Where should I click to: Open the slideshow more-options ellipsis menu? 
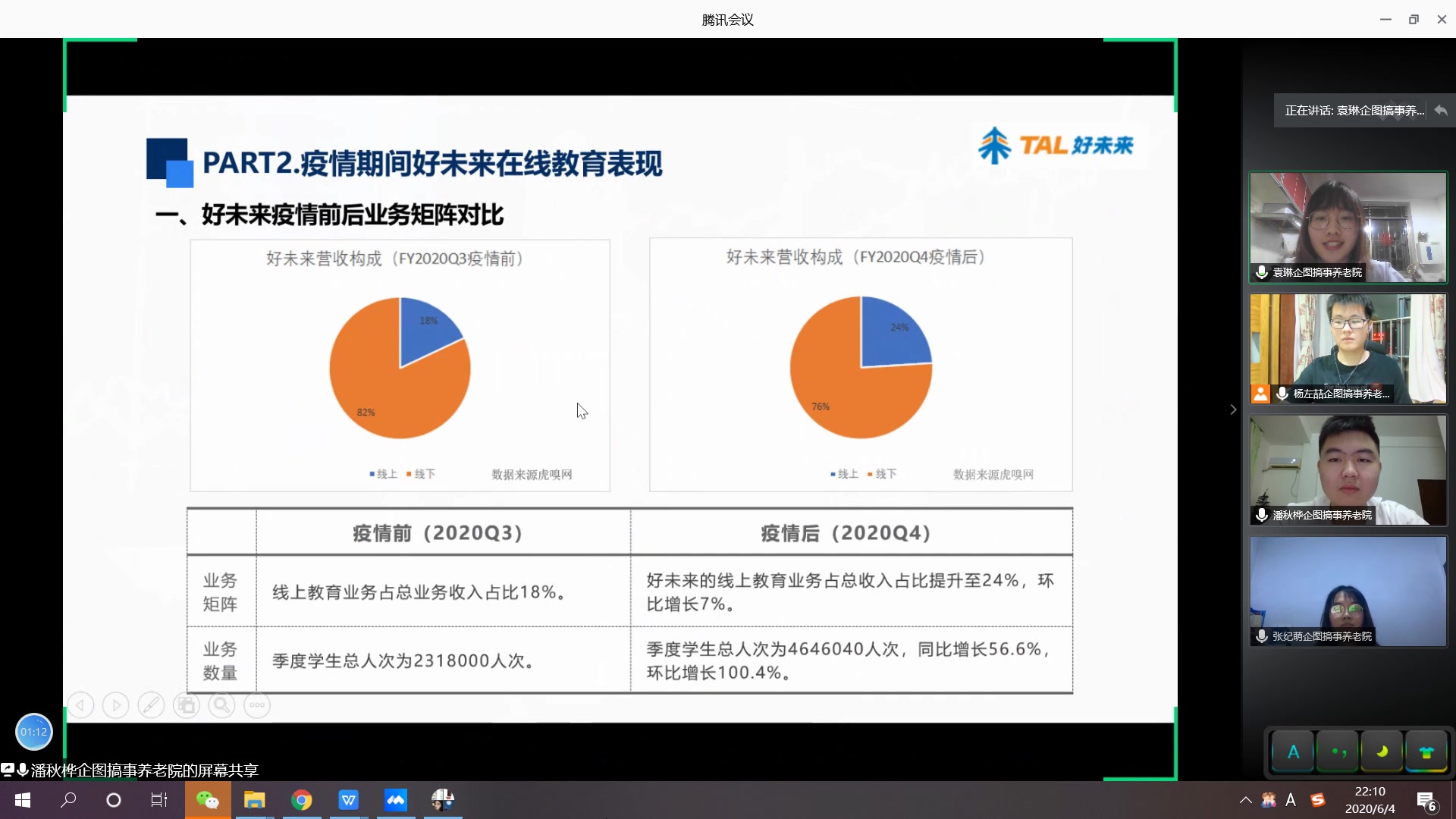tap(257, 705)
